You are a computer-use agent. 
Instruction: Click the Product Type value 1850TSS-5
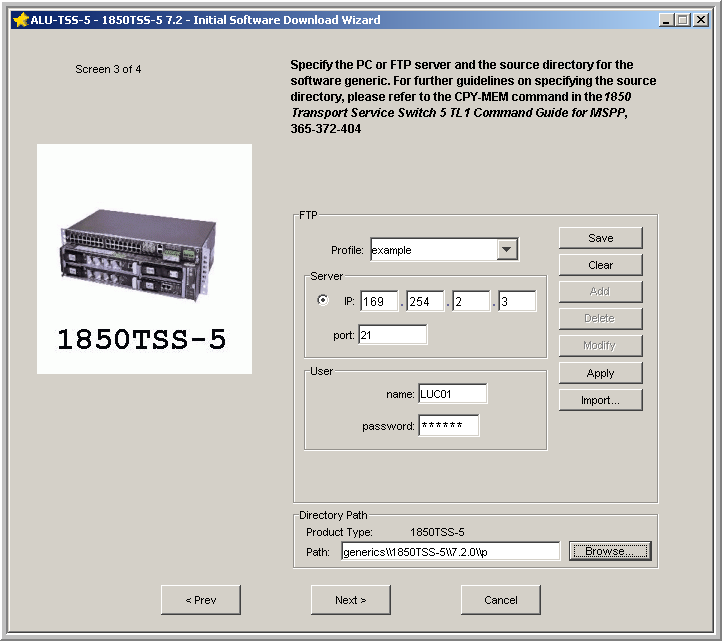tap(437, 532)
